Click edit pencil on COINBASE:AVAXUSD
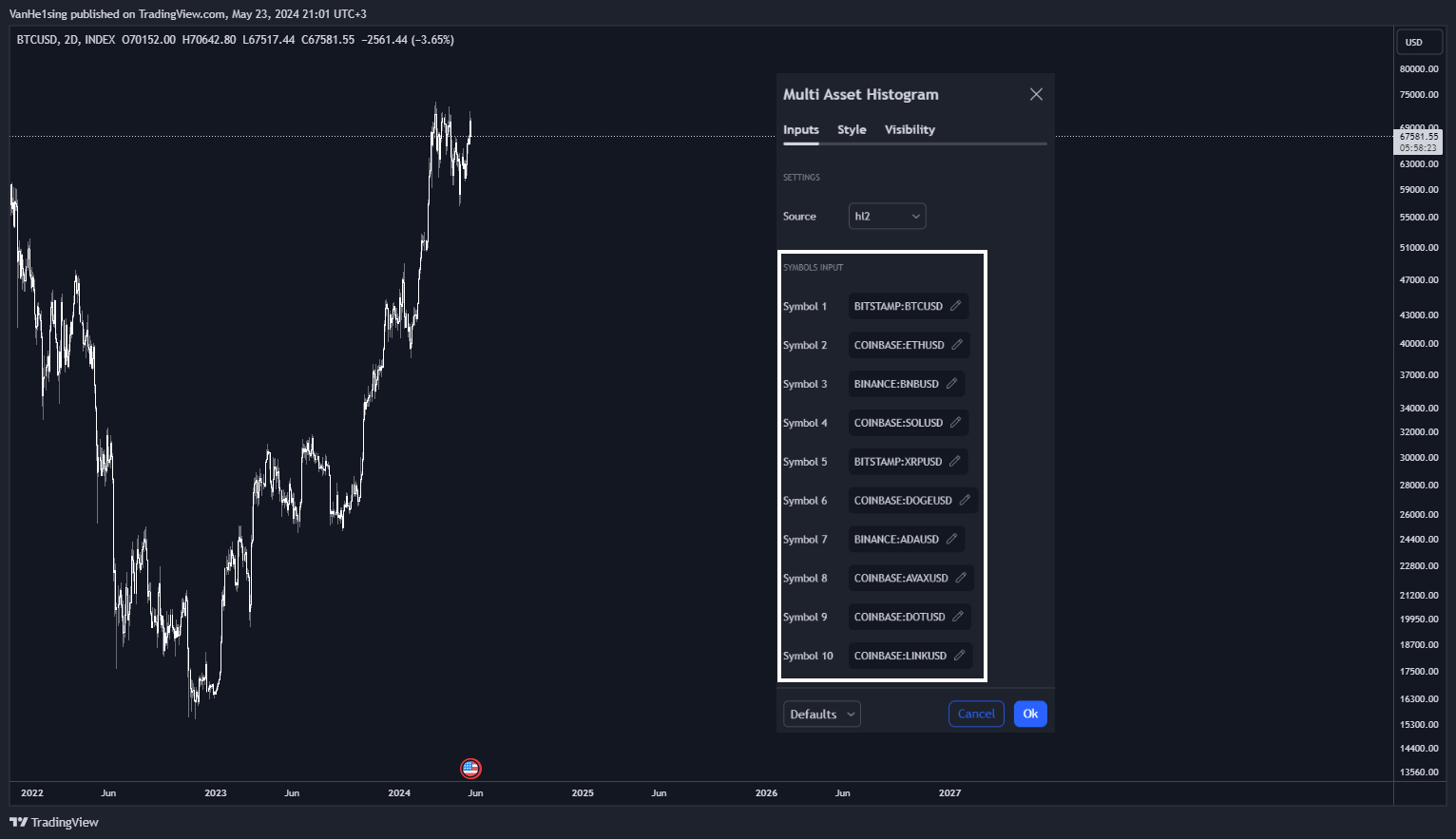1456x839 pixels. click(x=961, y=578)
